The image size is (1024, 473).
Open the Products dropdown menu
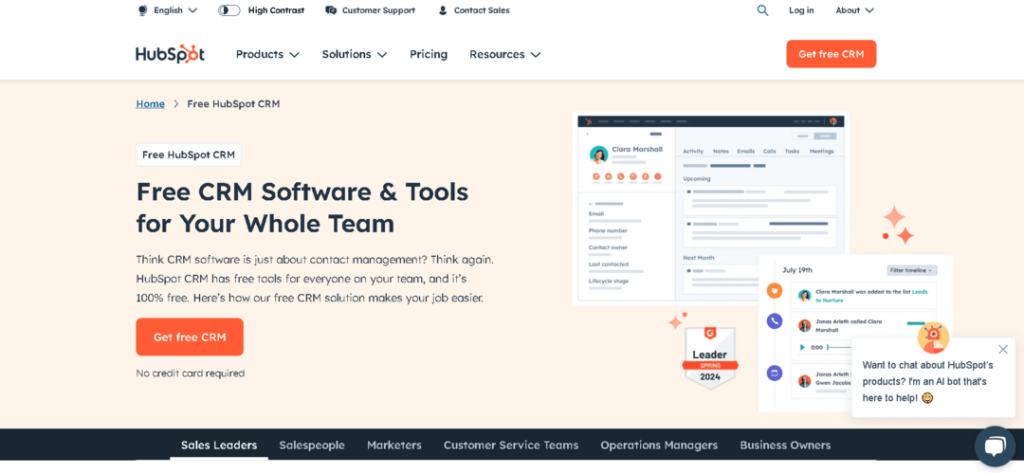coord(267,54)
